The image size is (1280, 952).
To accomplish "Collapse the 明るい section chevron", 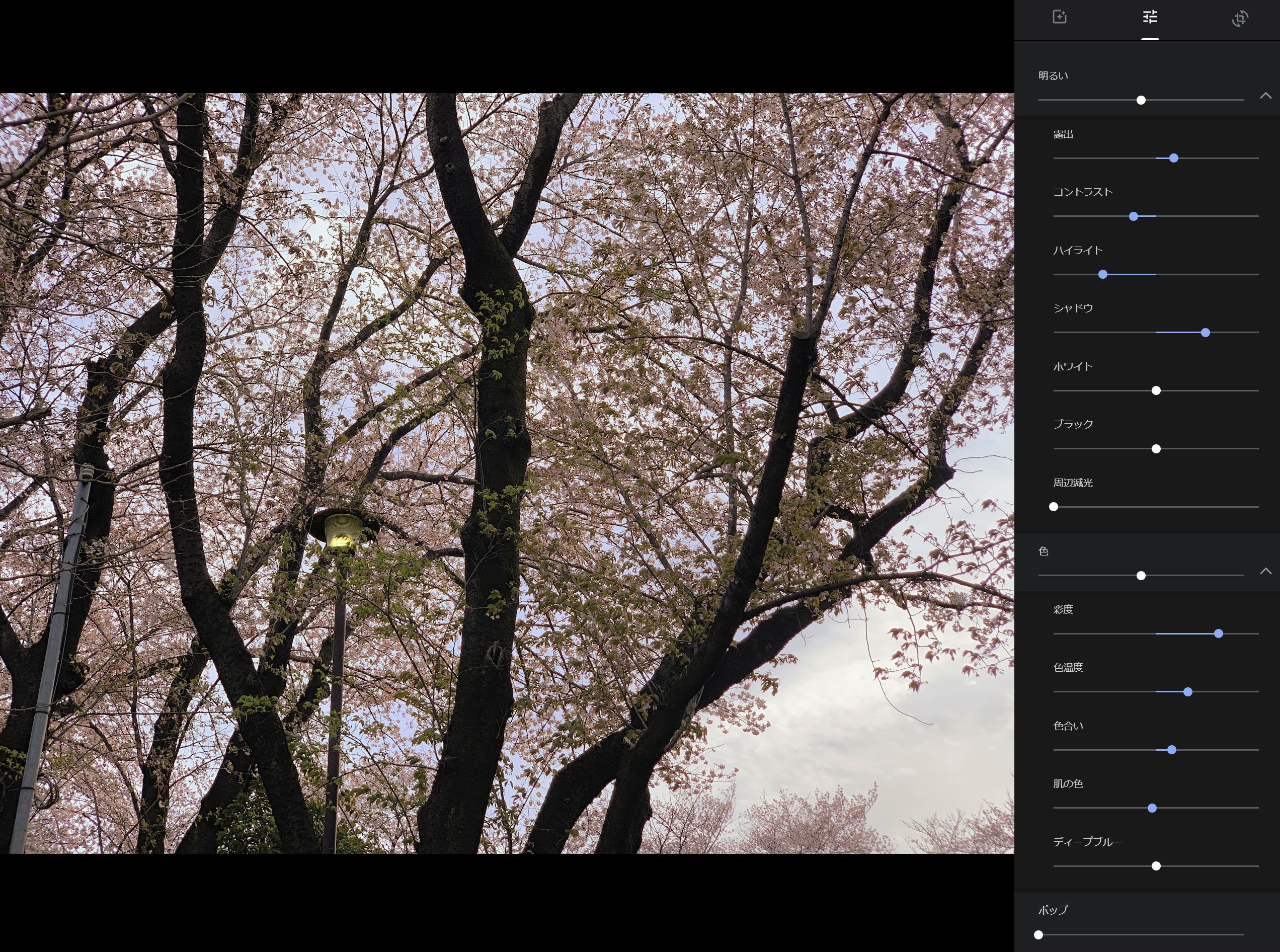I will [1265, 96].
